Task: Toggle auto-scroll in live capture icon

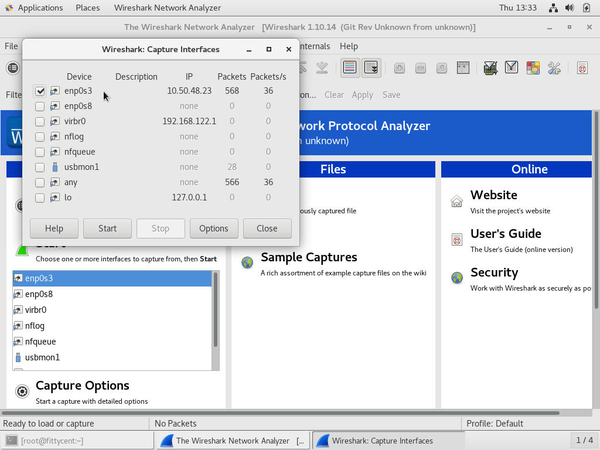Action: 371,68
